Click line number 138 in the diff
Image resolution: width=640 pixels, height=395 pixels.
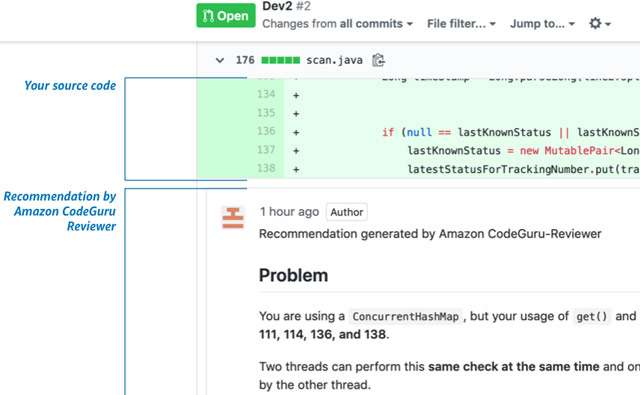point(266,168)
